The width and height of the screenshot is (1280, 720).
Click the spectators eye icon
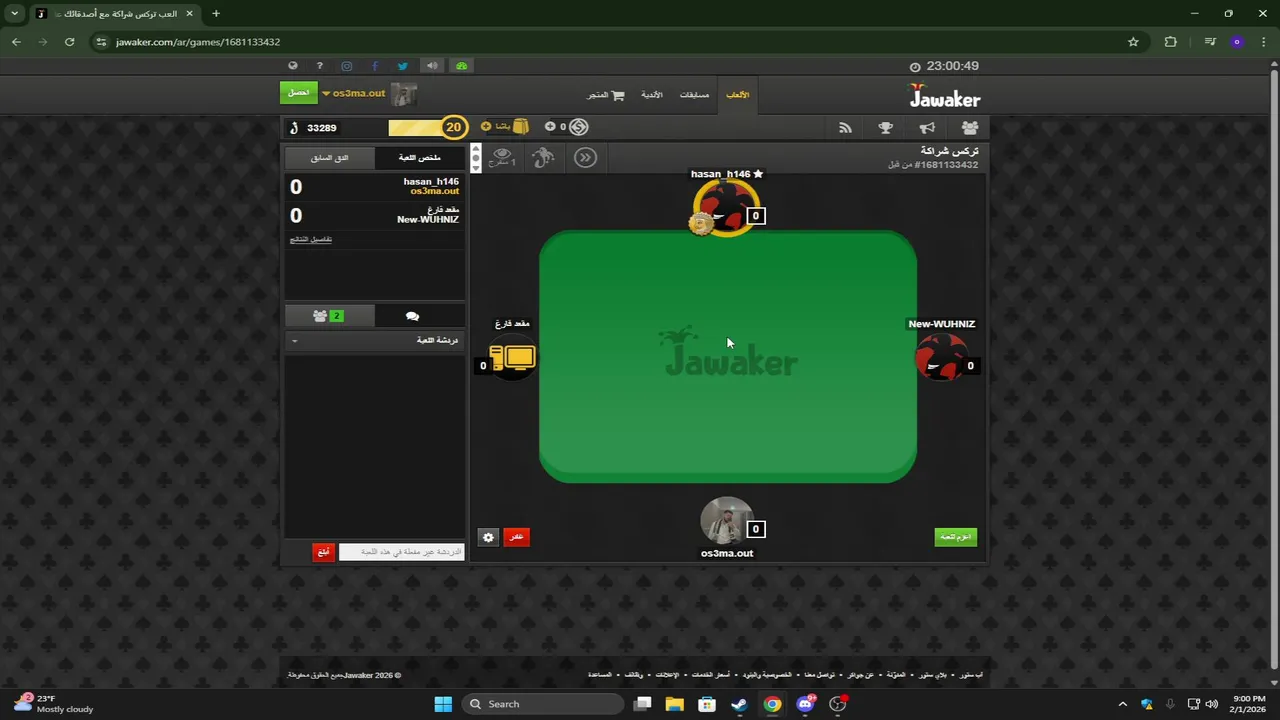tap(502, 158)
